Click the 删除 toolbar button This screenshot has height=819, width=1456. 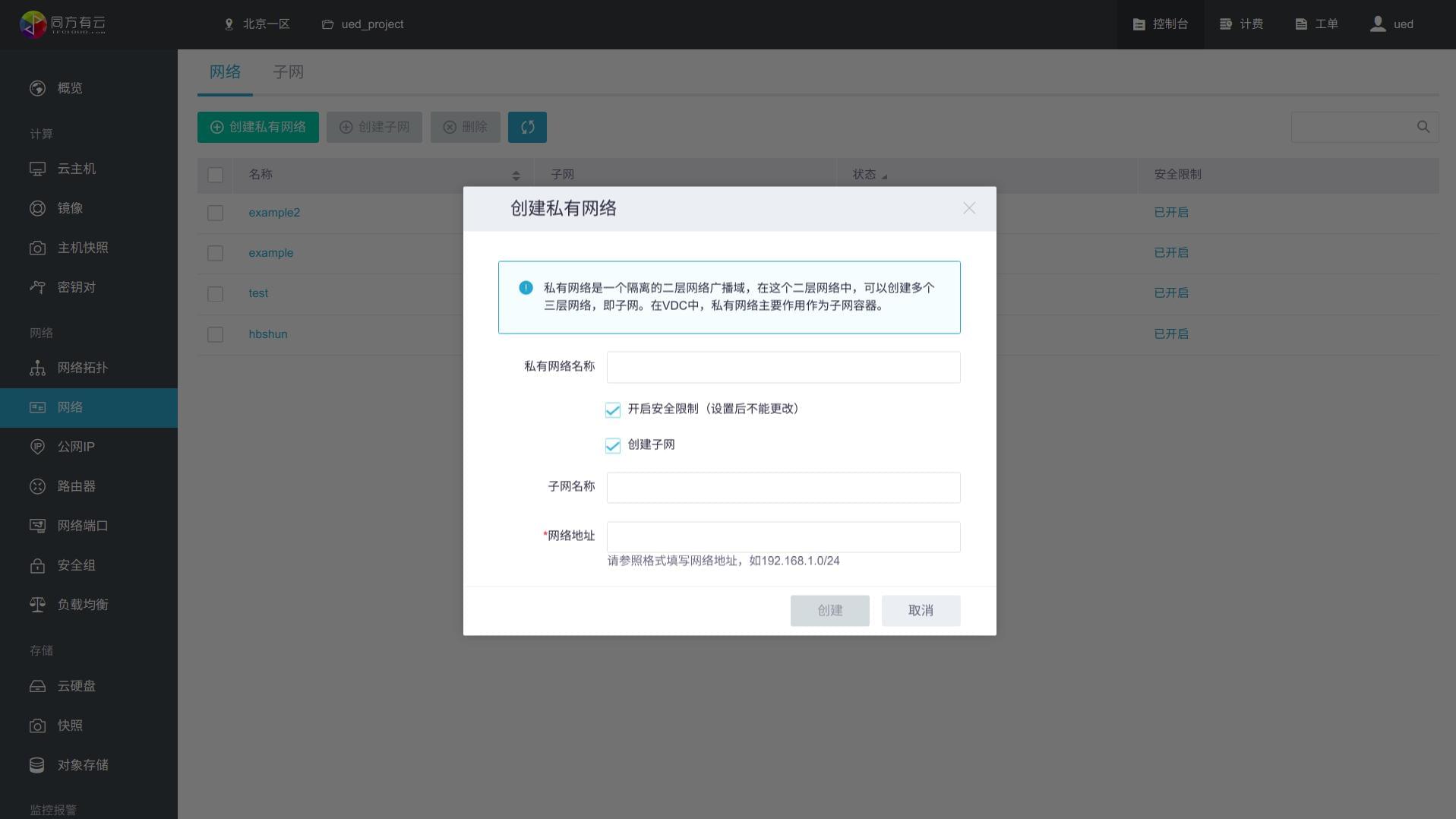[x=466, y=127]
